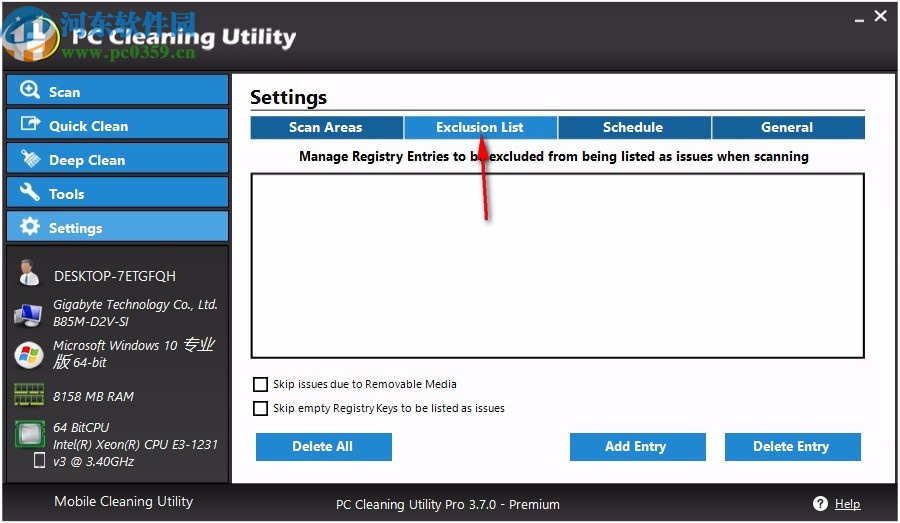Click the computer icon beside Gigabyte Technology
Viewport: 900px width, 523px height.
point(28,315)
